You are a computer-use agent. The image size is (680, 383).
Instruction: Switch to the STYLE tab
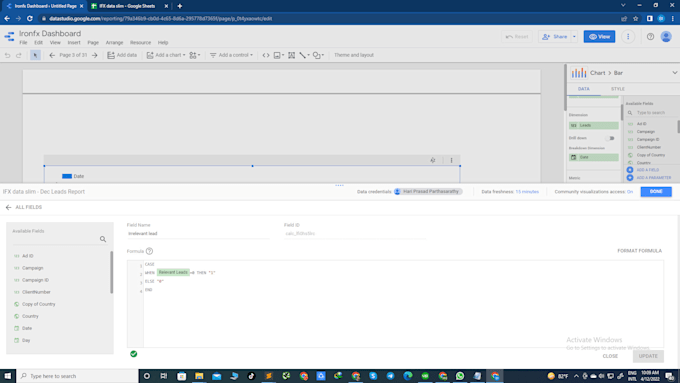[x=618, y=89]
